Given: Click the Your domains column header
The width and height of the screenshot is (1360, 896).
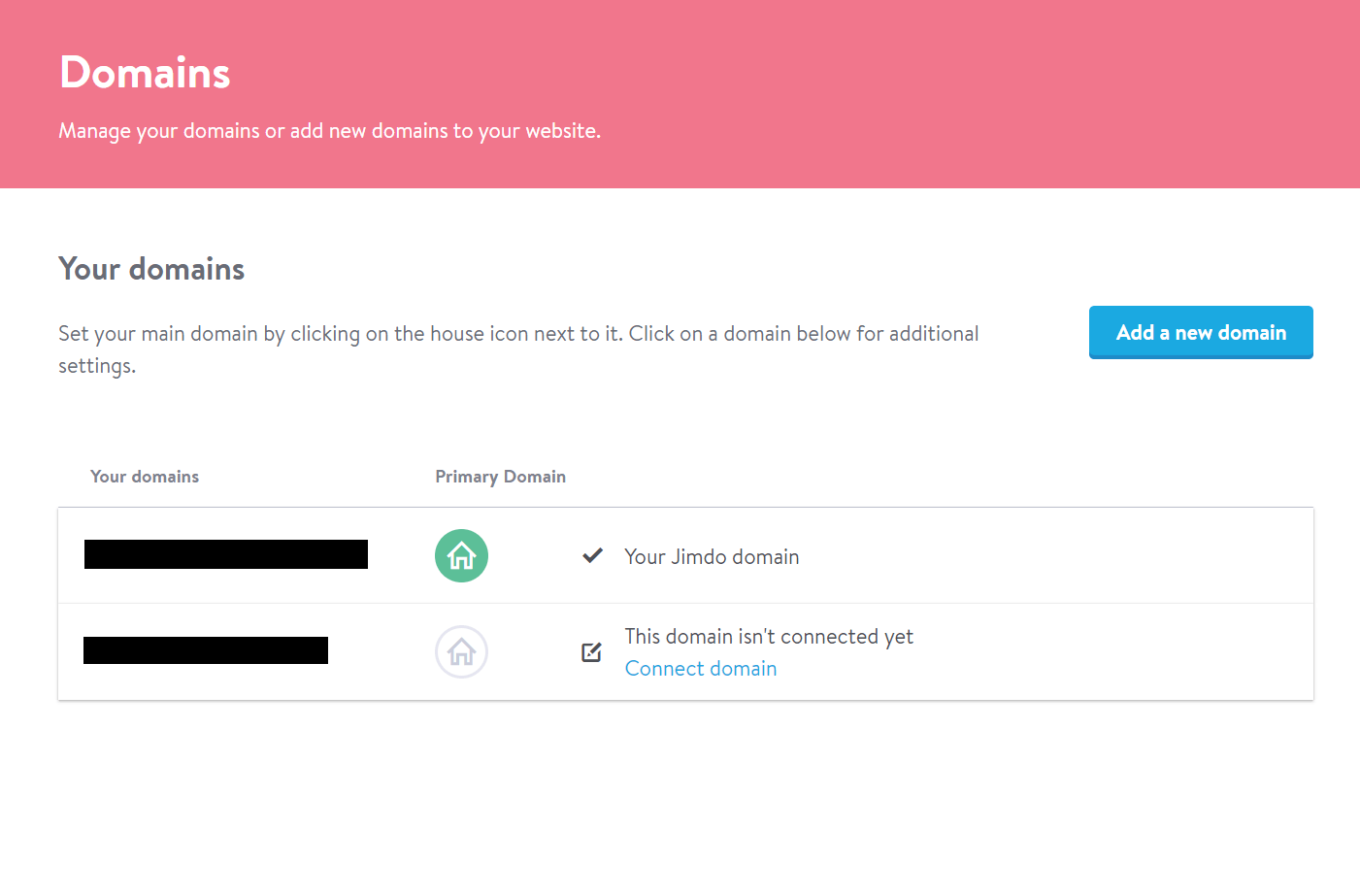Looking at the screenshot, I should (x=145, y=477).
